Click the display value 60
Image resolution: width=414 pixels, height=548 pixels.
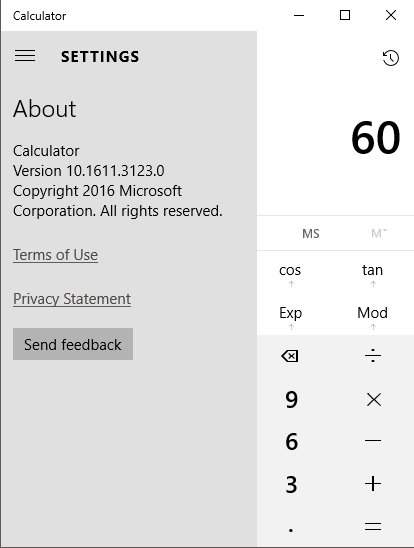click(375, 138)
